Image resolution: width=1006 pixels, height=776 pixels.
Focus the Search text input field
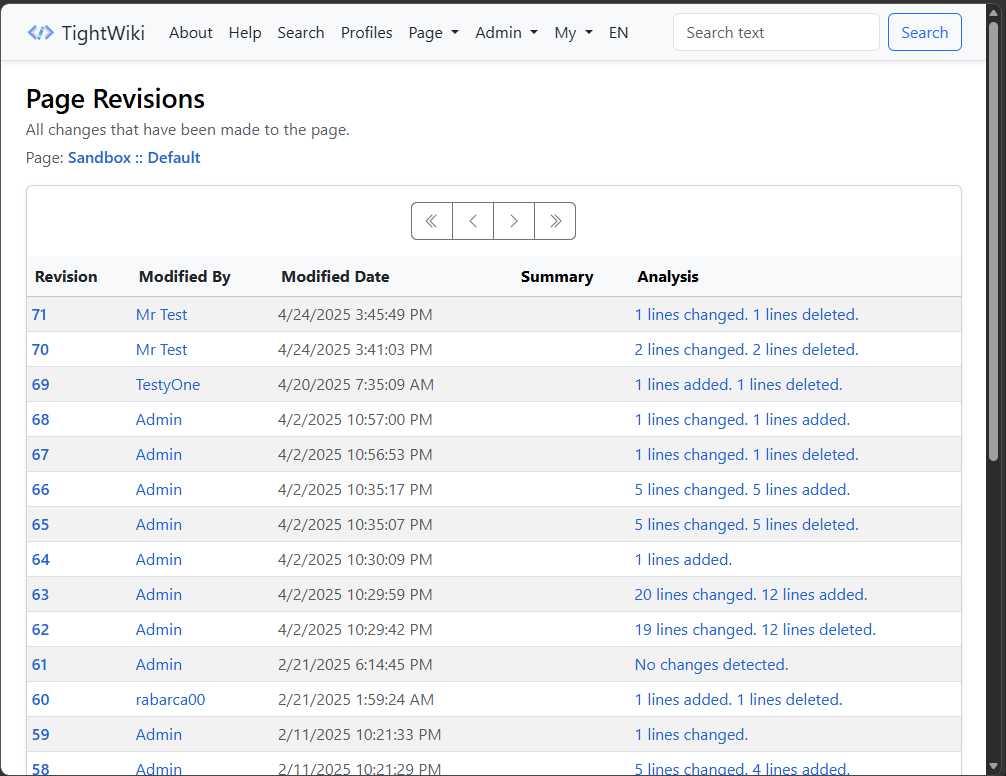click(x=776, y=32)
